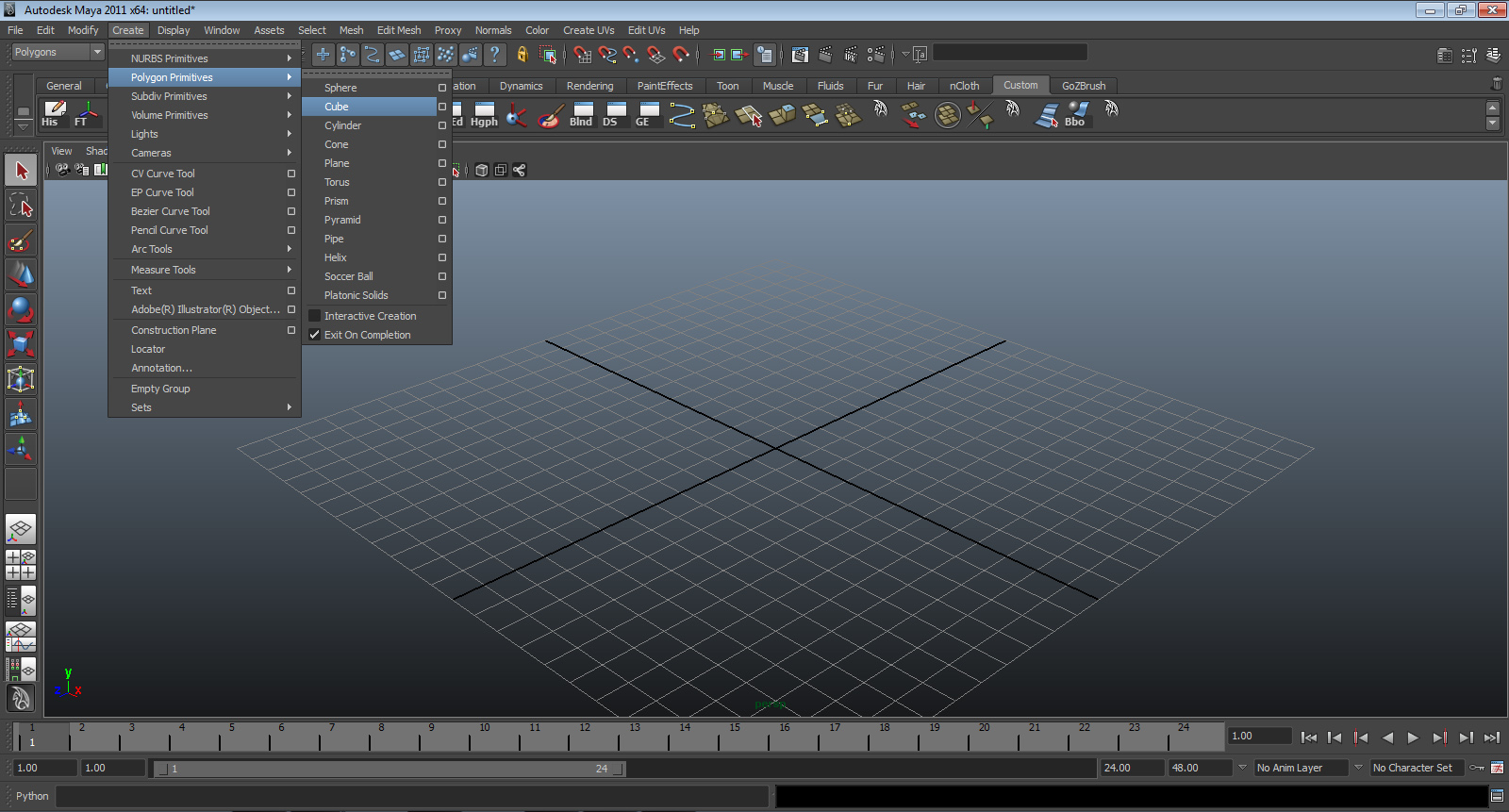Click the Locator menu entry

pos(148,349)
